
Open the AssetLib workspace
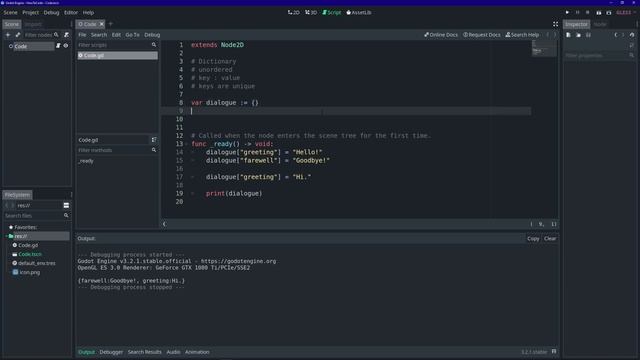pos(359,13)
